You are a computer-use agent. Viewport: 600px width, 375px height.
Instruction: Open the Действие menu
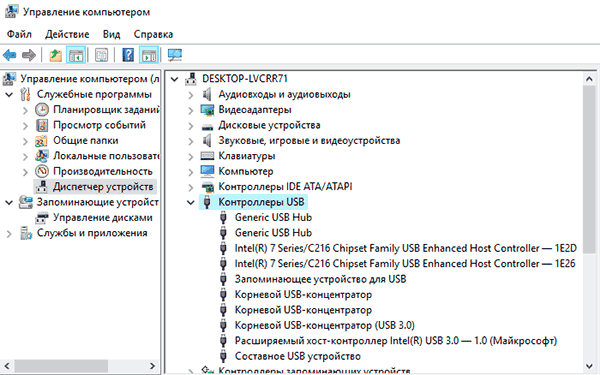67,34
